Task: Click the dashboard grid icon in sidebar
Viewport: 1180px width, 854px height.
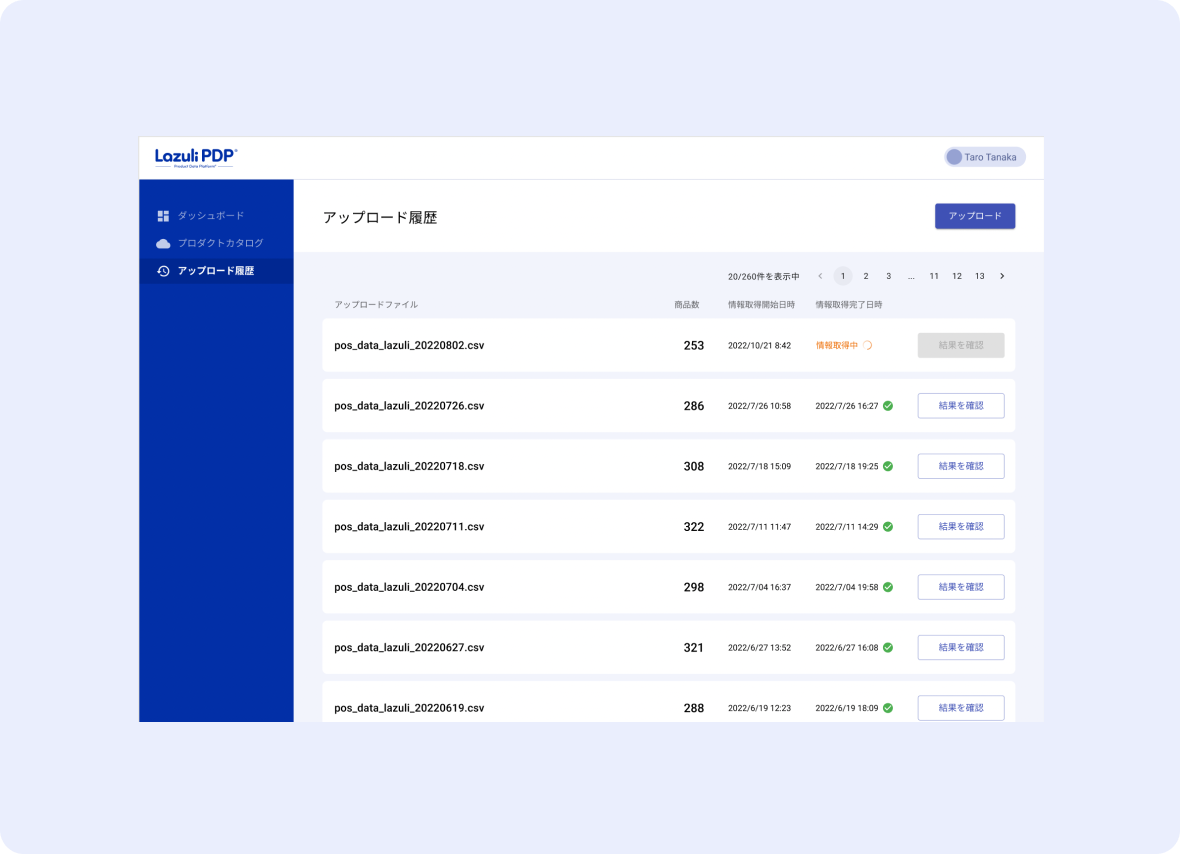Action: pyautogui.click(x=163, y=216)
